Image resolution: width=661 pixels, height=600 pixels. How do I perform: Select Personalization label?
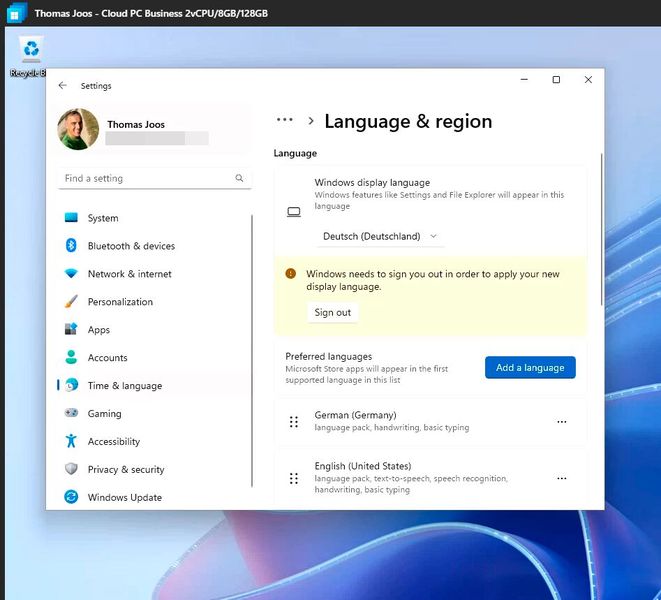point(120,302)
